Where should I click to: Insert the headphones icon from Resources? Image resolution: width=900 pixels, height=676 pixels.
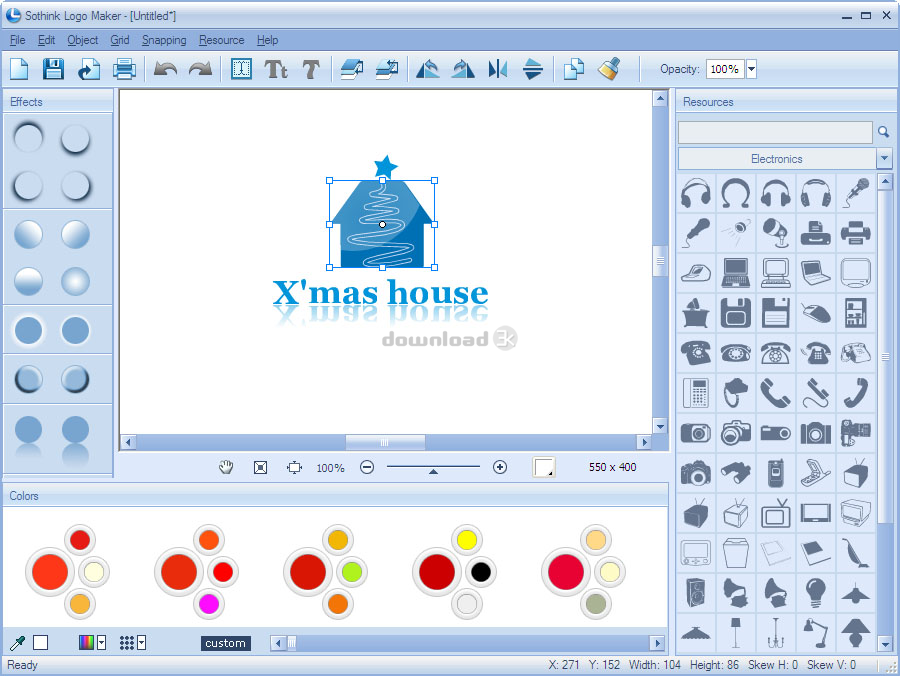696,192
